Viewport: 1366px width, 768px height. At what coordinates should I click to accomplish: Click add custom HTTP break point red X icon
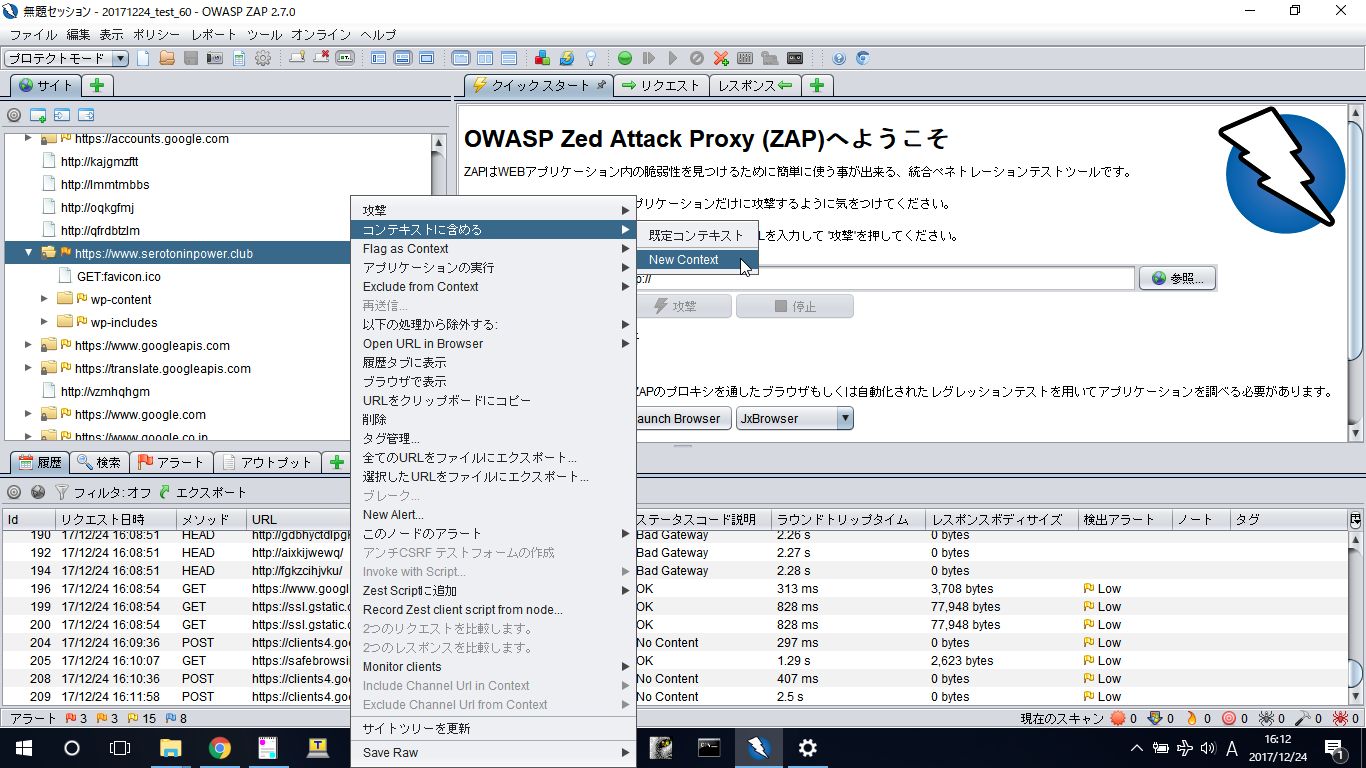[x=721, y=58]
